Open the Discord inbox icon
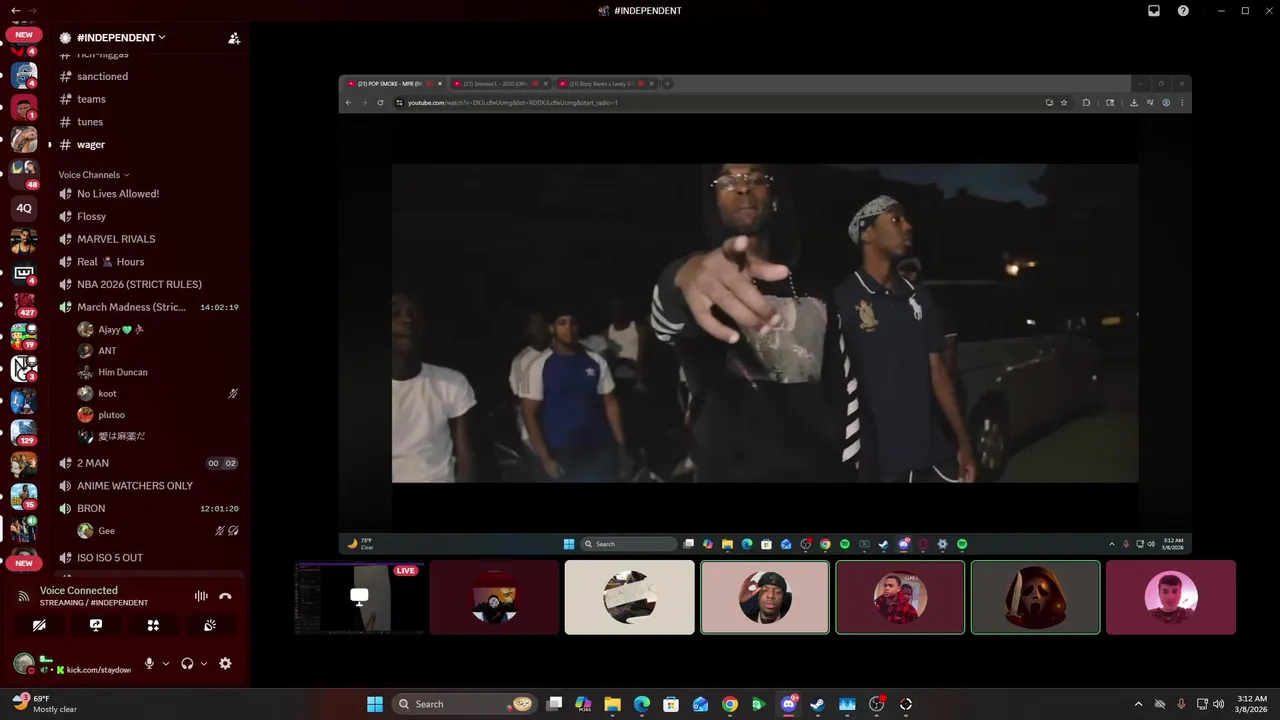Image resolution: width=1280 pixels, height=720 pixels. point(1154,11)
